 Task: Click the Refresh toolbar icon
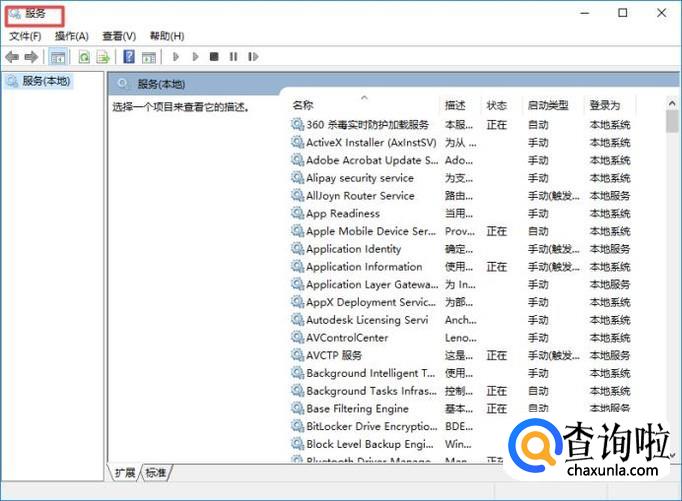pos(84,57)
